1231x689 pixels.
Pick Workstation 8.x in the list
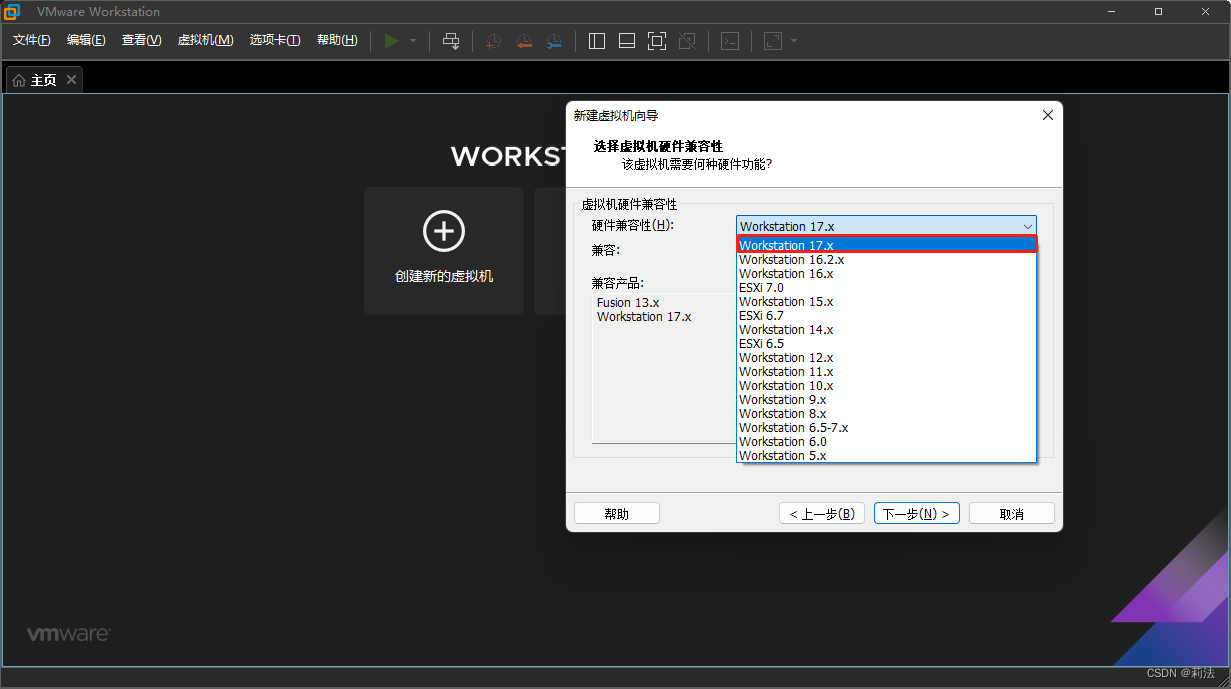(886, 413)
